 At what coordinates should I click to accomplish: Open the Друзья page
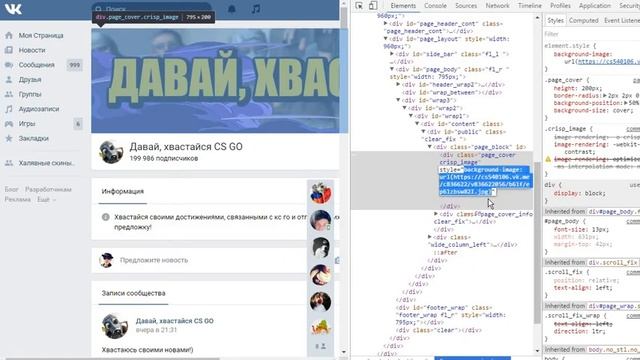30,80
